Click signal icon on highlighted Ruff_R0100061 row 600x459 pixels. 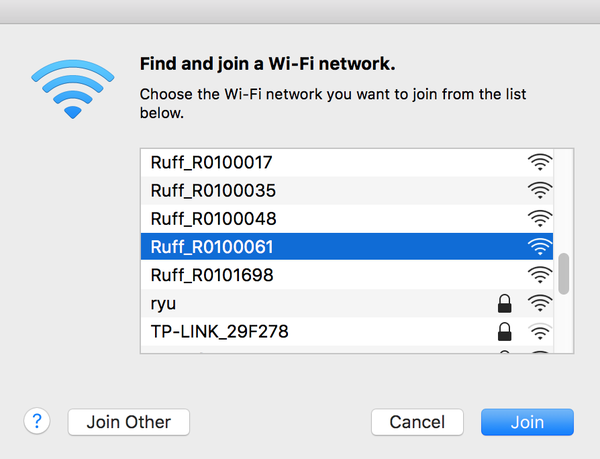540,246
